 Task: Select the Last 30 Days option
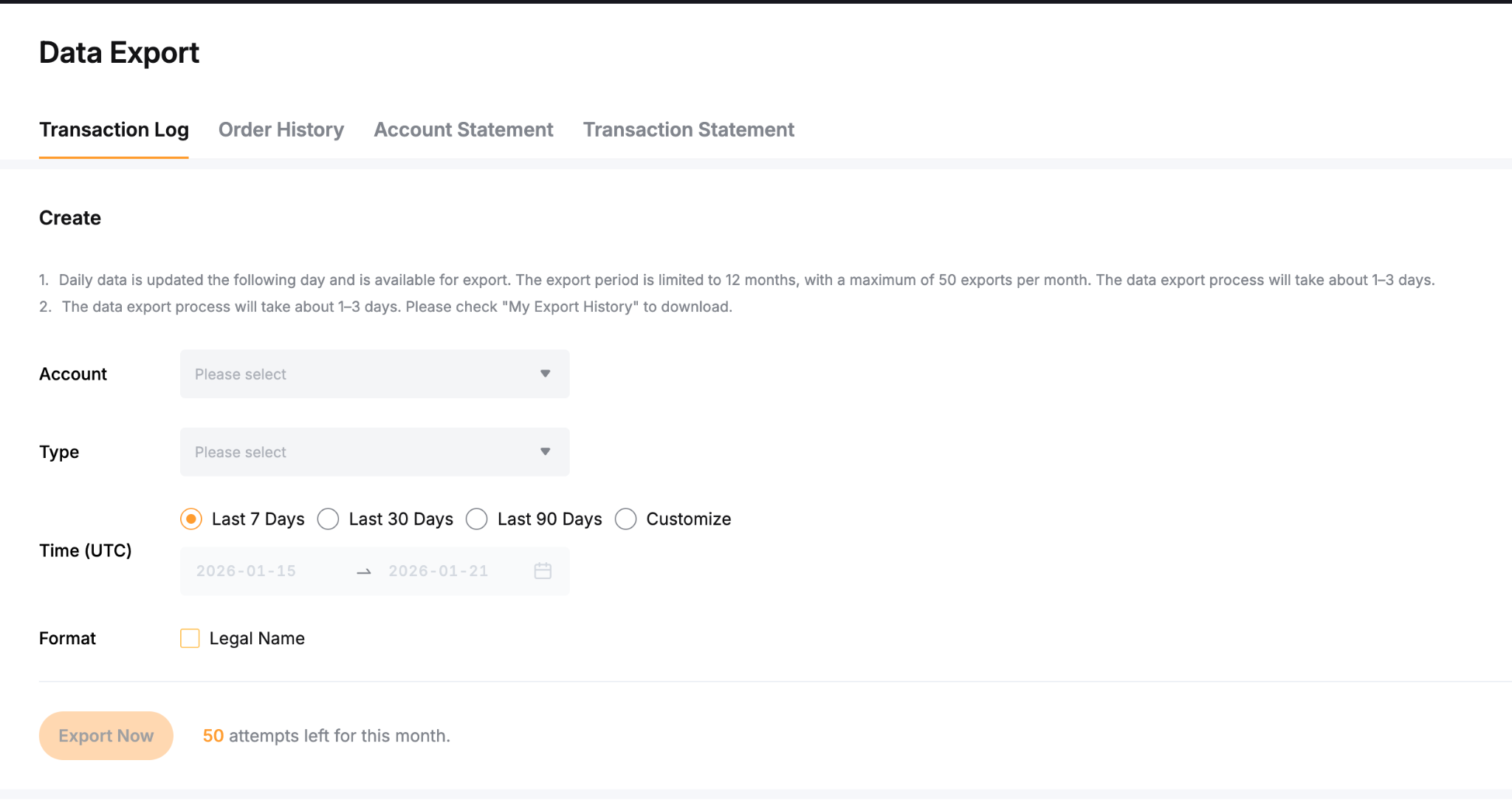point(329,519)
